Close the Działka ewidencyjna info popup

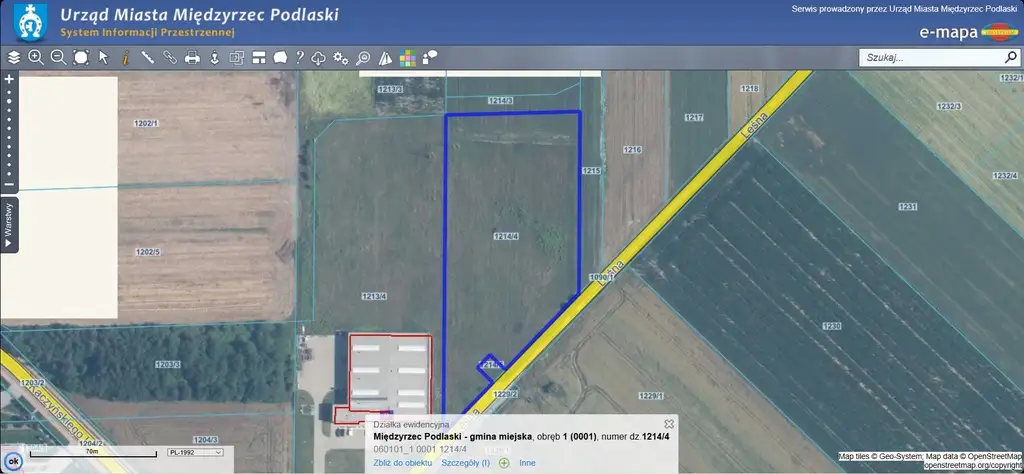point(669,424)
